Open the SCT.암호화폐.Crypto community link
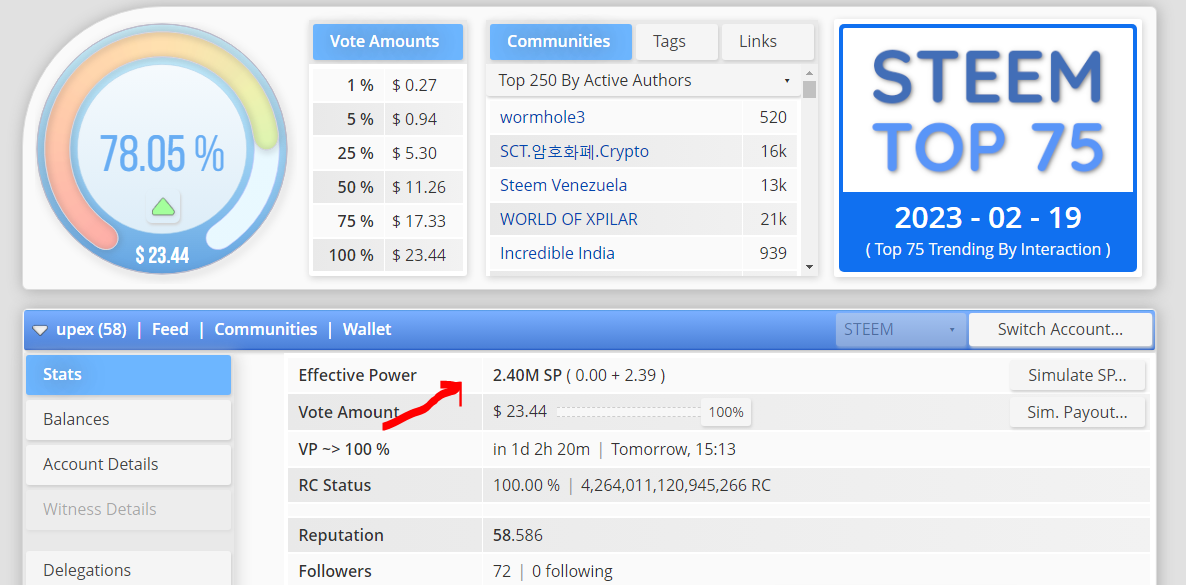This screenshot has height=585, width=1186. click(x=574, y=151)
